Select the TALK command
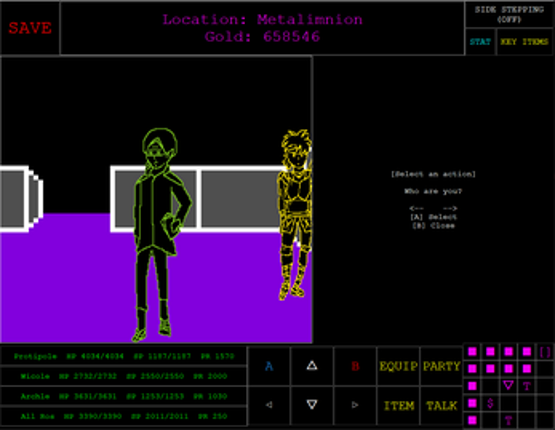 [x=441, y=406]
